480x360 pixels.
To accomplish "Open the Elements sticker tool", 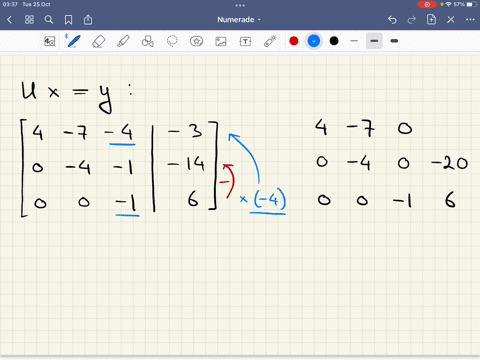I will [196, 41].
